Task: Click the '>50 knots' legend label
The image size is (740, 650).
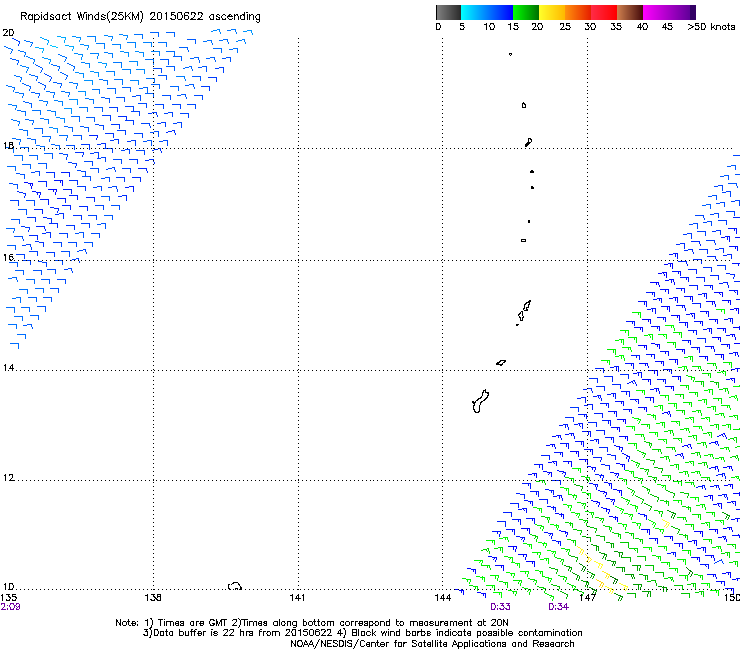Action: coord(711,27)
